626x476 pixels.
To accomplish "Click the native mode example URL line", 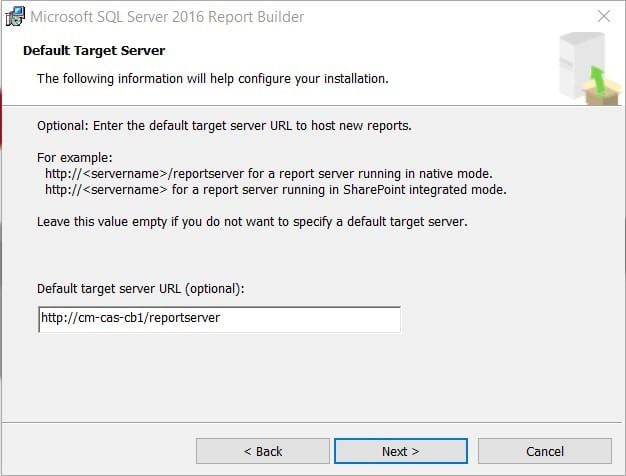I will 269,174.
